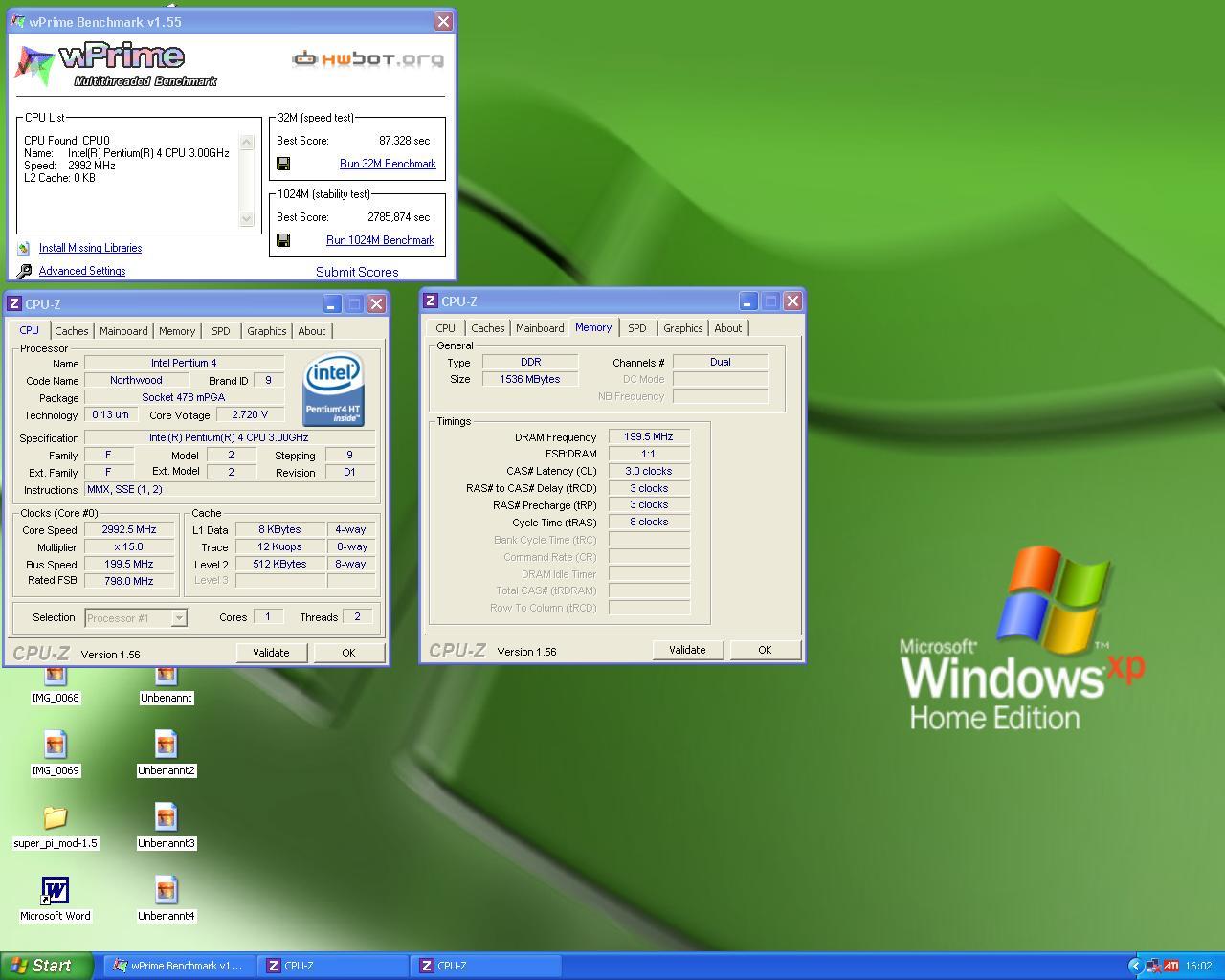Open Mainboard tab in Memory CPU-Z window
1225x980 pixels.
(540, 328)
